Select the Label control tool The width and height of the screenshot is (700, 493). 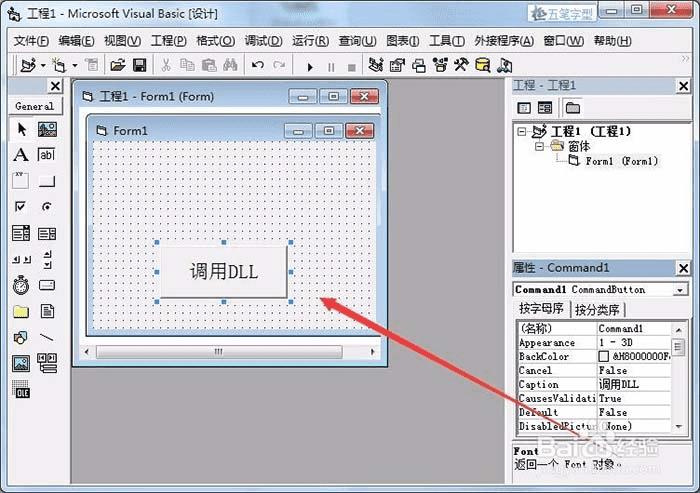pos(21,155)
